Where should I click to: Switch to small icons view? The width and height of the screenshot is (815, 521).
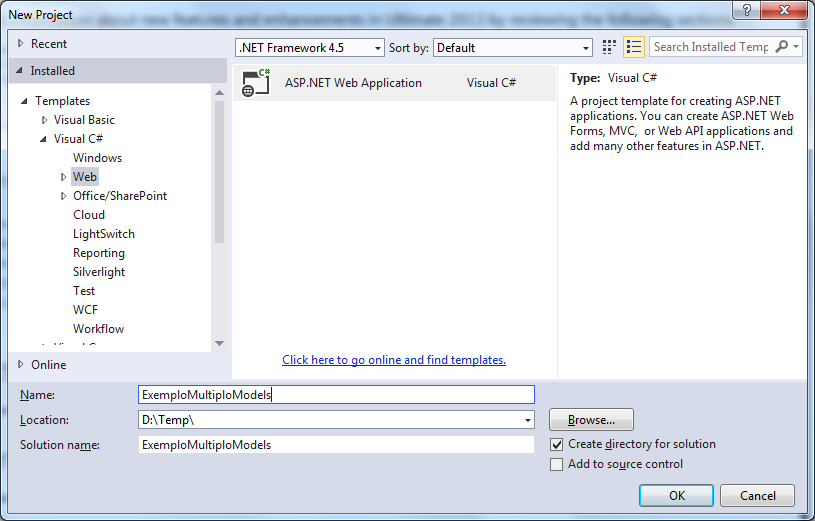[609, 47]
